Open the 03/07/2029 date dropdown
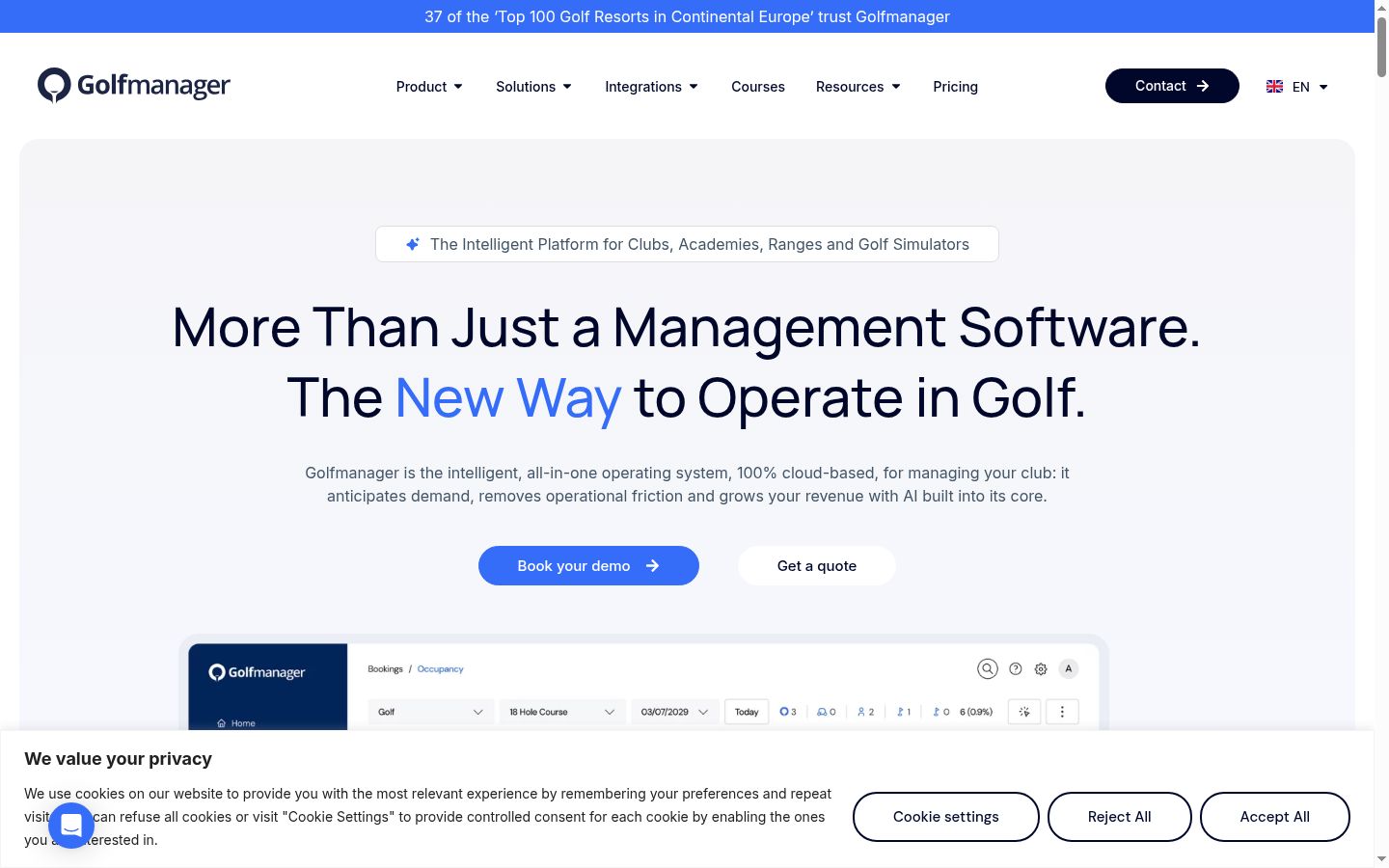The height and width of the screenshot is (868, 1389). point(674,712)
